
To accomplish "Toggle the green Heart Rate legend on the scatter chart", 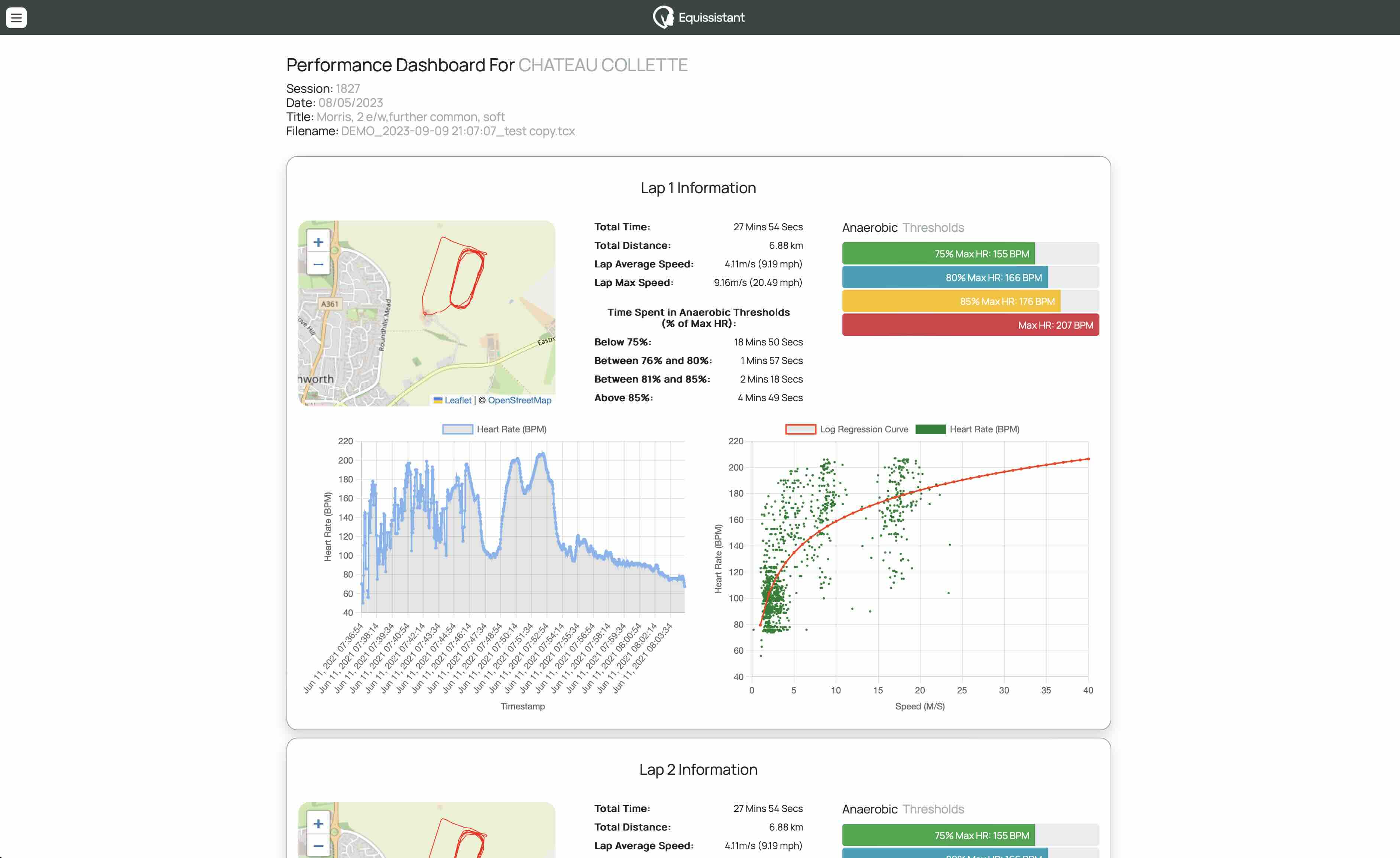I will [968, 429].
